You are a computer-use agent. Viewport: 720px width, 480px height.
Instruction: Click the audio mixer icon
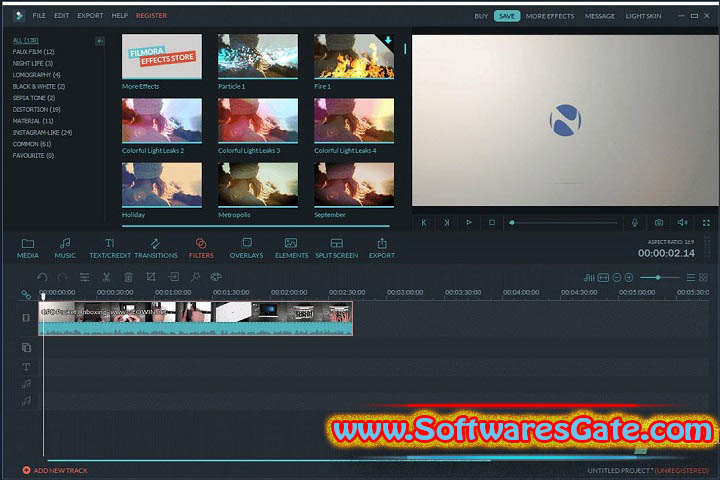[x=589, y=277]
